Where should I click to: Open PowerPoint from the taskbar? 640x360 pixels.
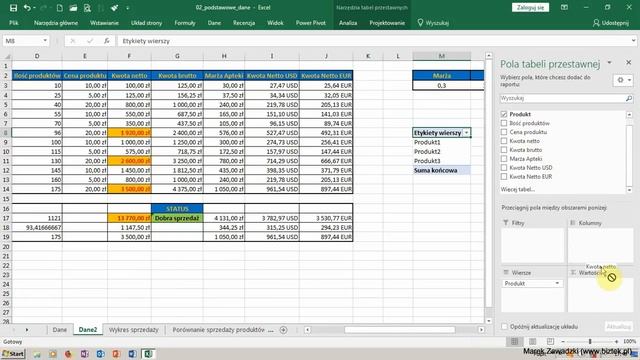[116, 354]
